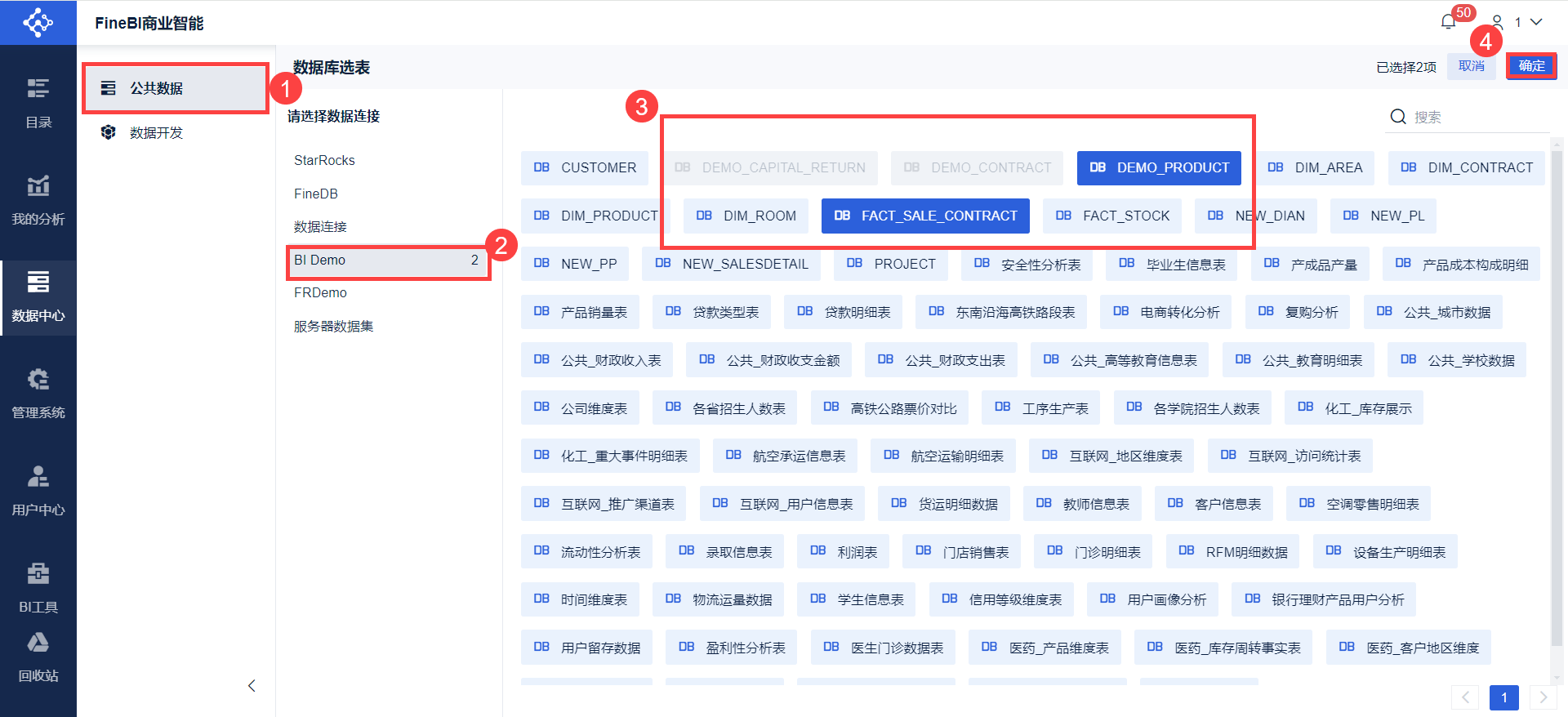
Task: Select the 数据连接 connection entry
Action: (x=320, y=226)
